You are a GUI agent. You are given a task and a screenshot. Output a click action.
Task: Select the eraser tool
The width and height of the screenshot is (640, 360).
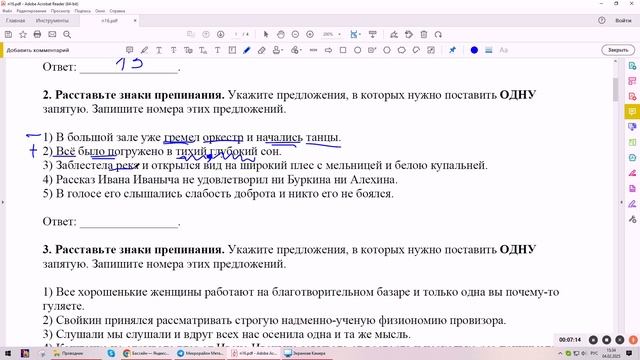point(261,50)
